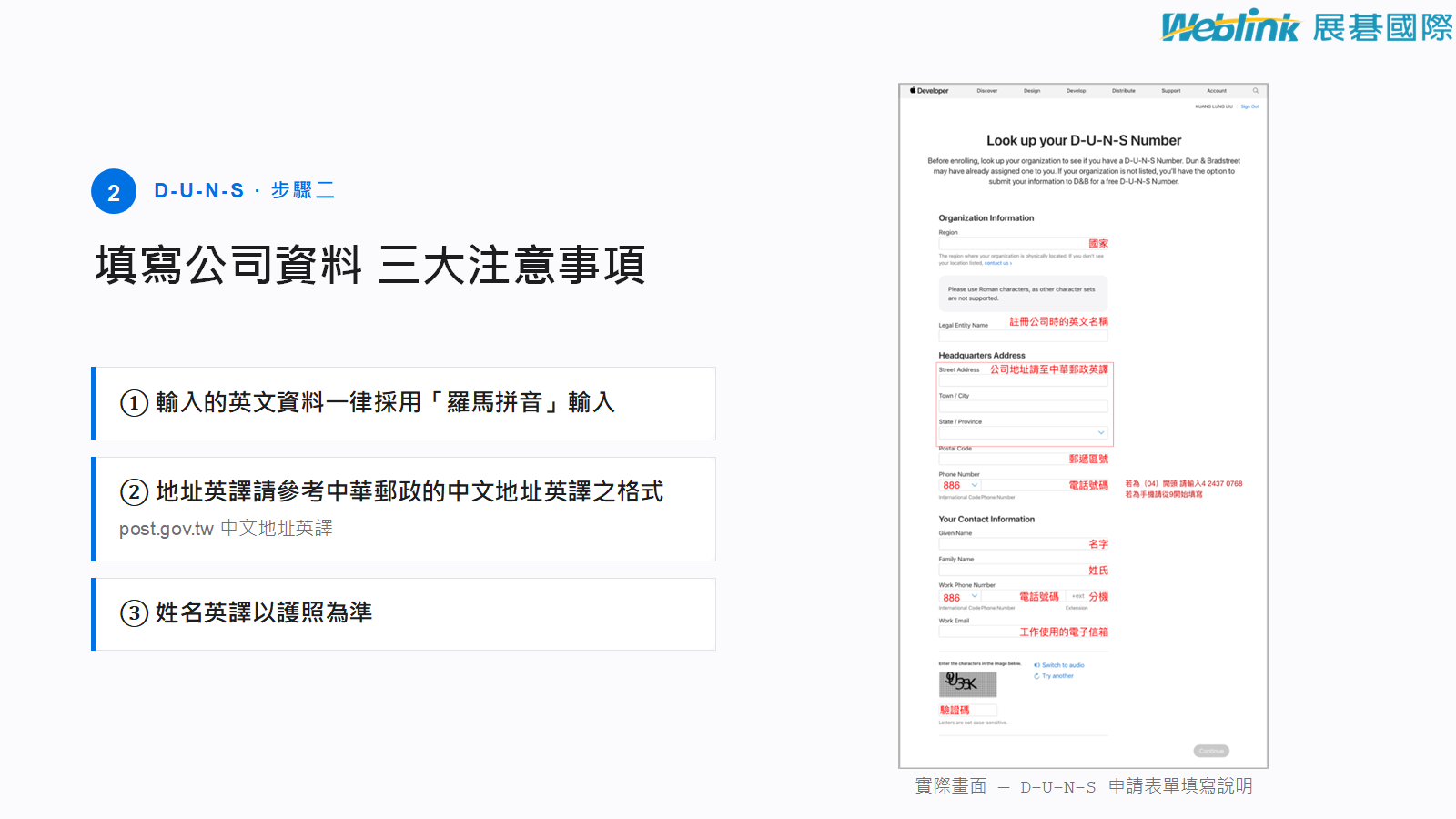Expand the State / Province dropdown
The width and height of the screenshot is (1456, 819).
tap(1023, 432)
